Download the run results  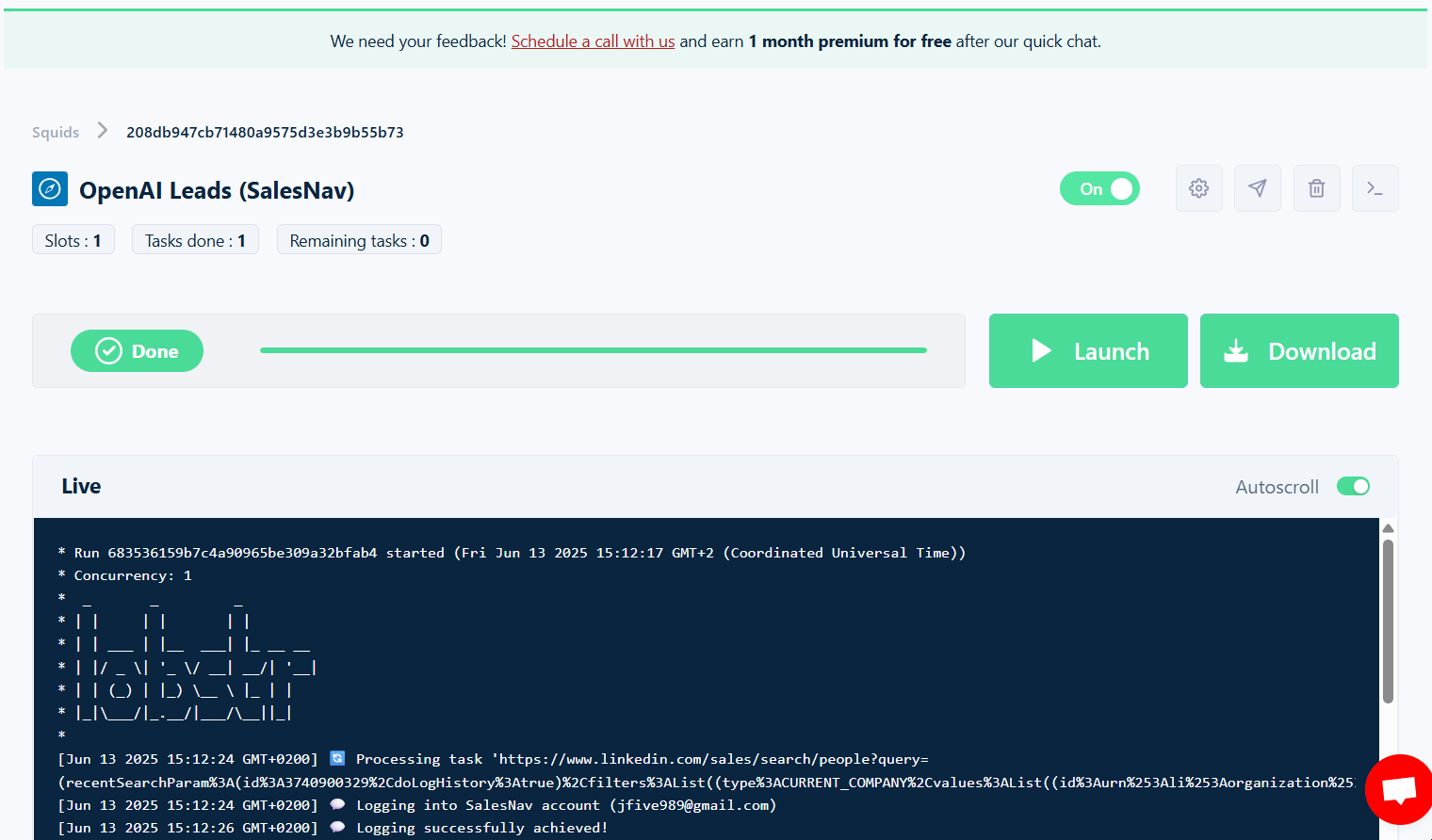tap(1299, 350)
